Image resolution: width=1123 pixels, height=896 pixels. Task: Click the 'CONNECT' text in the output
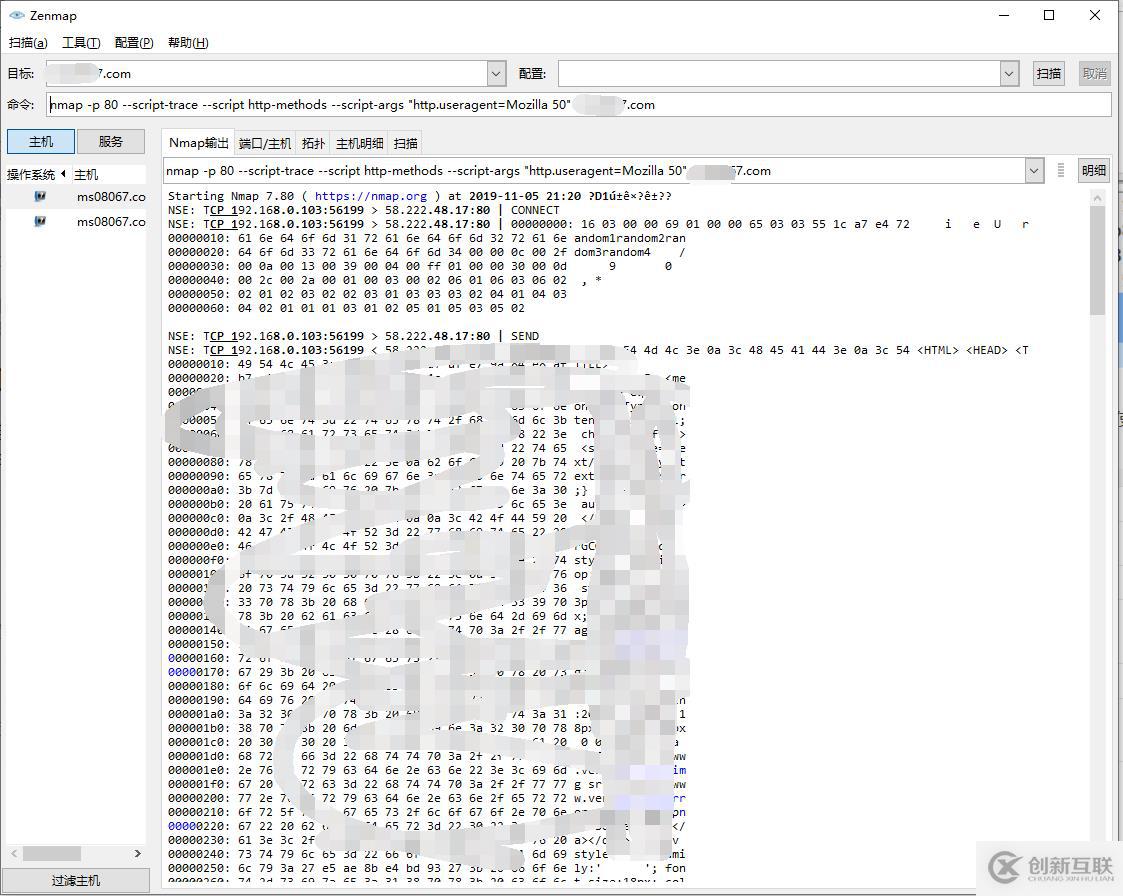(x=535, y=211)
